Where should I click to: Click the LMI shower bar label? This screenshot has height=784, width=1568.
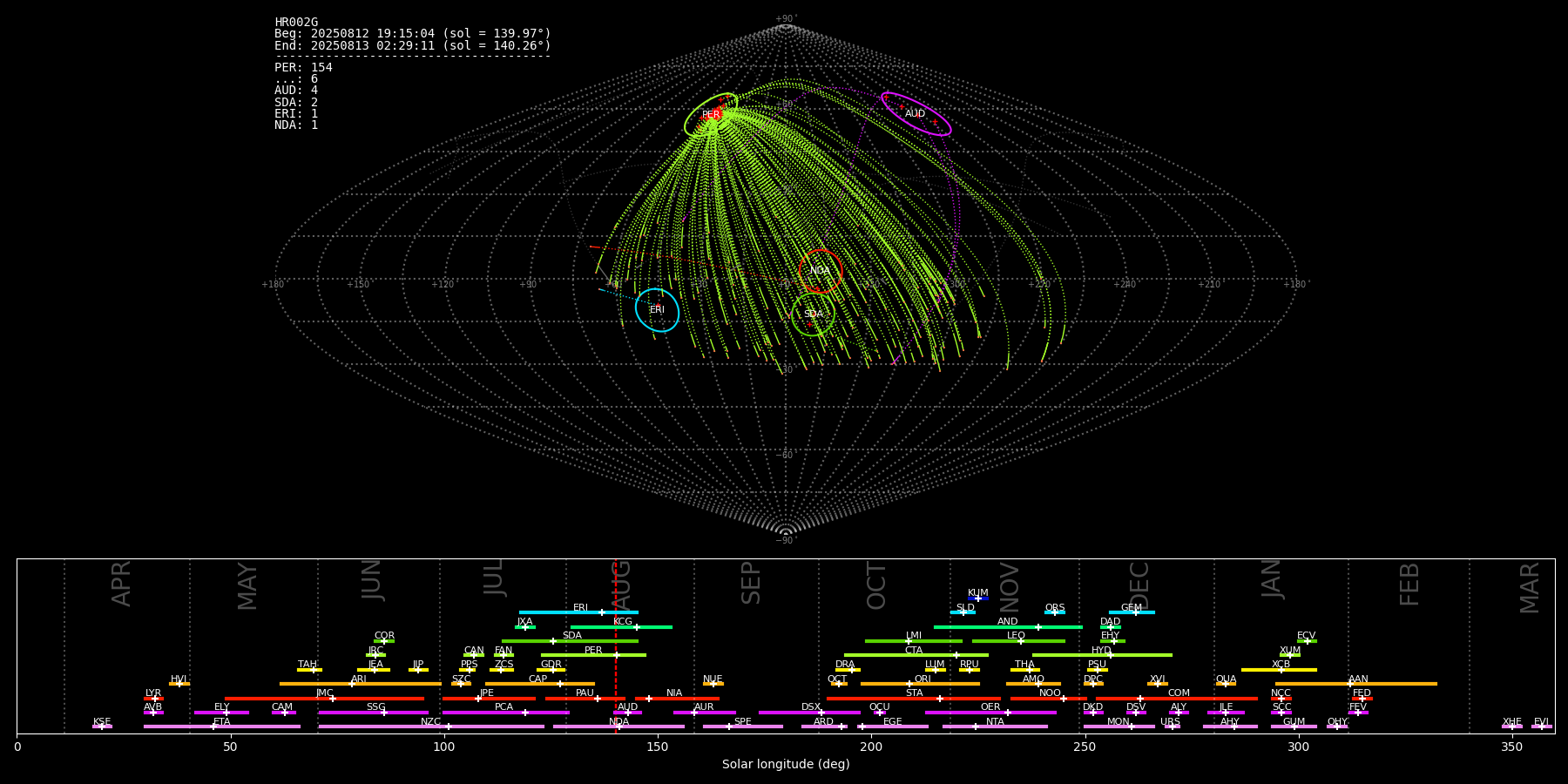click(x=914, y=636)
